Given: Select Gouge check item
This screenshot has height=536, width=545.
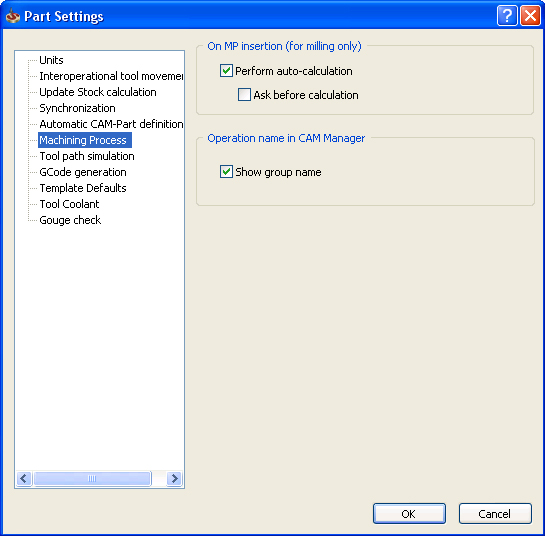Looking at the screenshot, I should click(70, 220).
